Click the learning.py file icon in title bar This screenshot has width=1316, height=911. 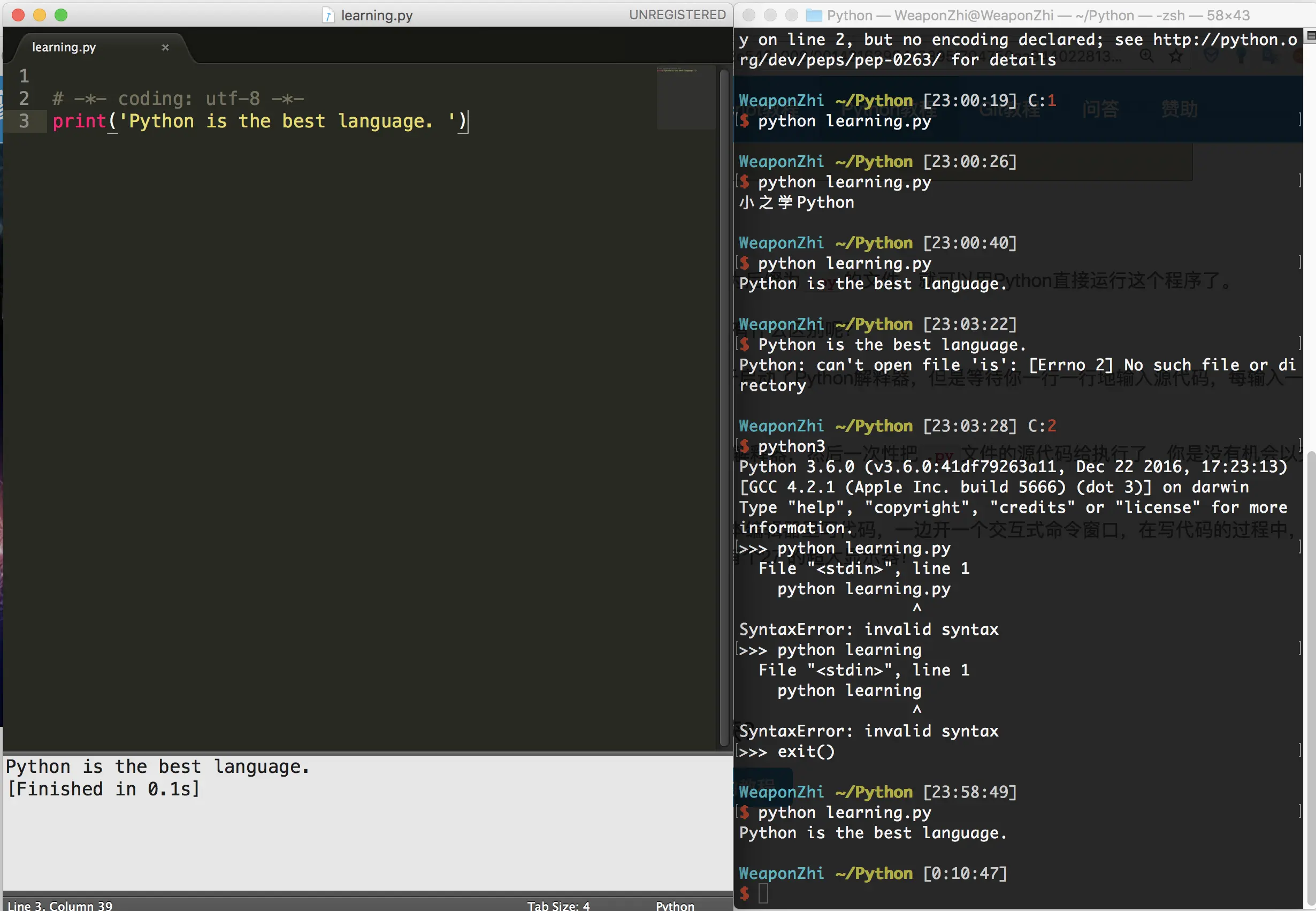(x=328, y=16)
